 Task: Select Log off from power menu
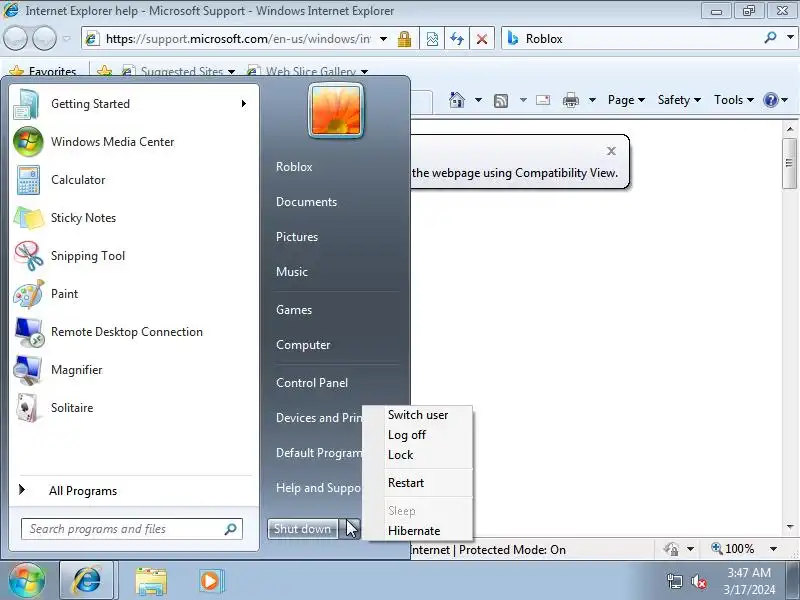pyautogui.click(x=418, y=435)
